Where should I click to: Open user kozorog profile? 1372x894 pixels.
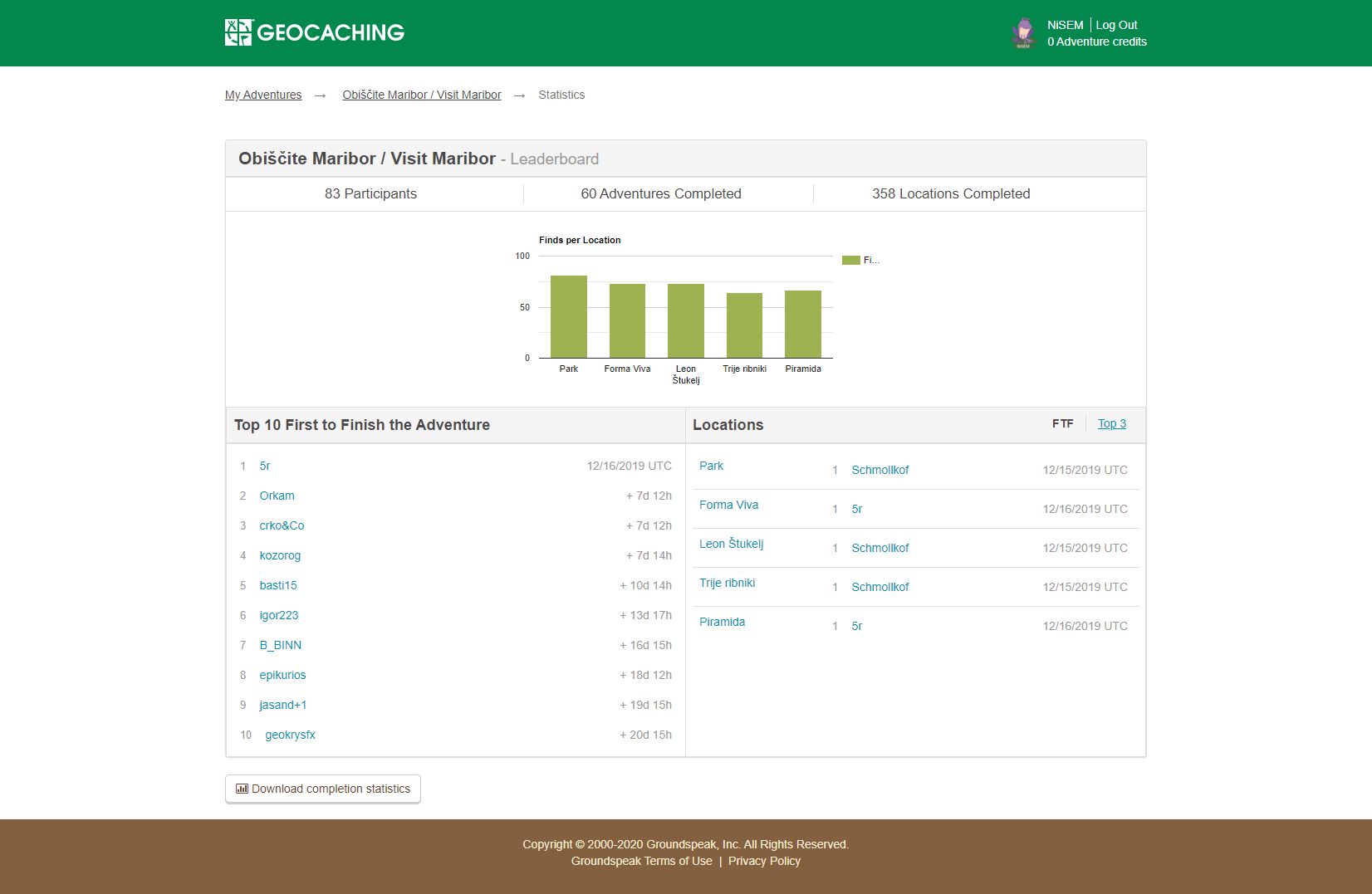(280, 555)
